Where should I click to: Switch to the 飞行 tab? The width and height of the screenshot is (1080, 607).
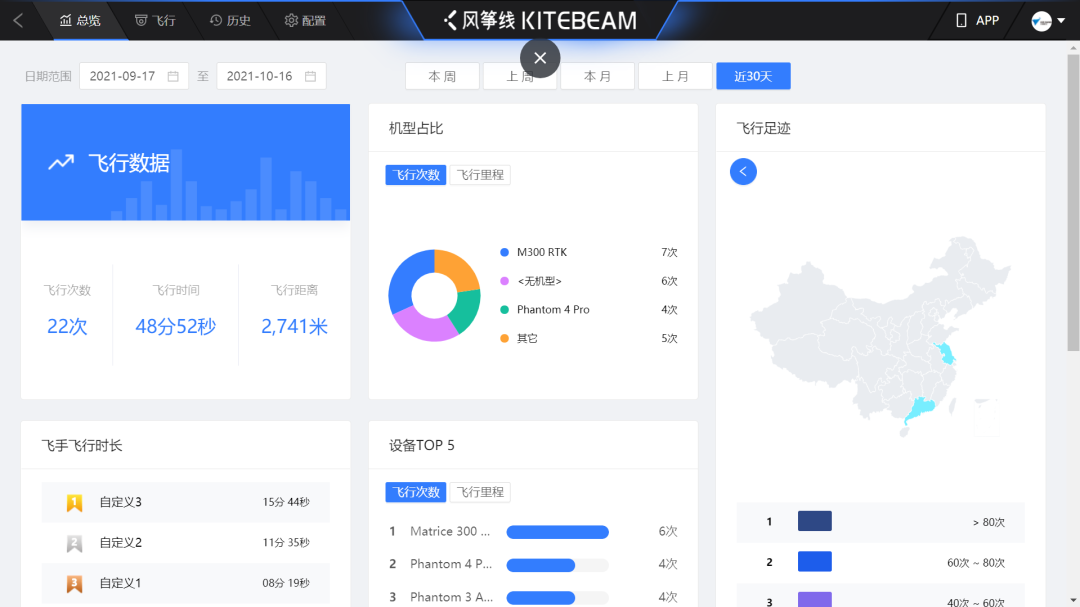pos(155,20)
